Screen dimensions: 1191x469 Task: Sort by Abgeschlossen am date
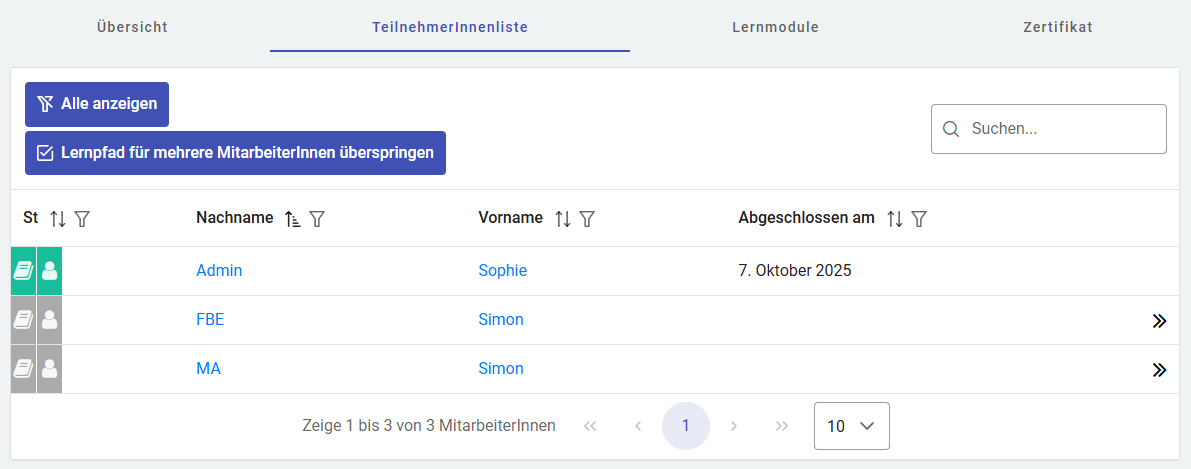click(x=895, y=218)
